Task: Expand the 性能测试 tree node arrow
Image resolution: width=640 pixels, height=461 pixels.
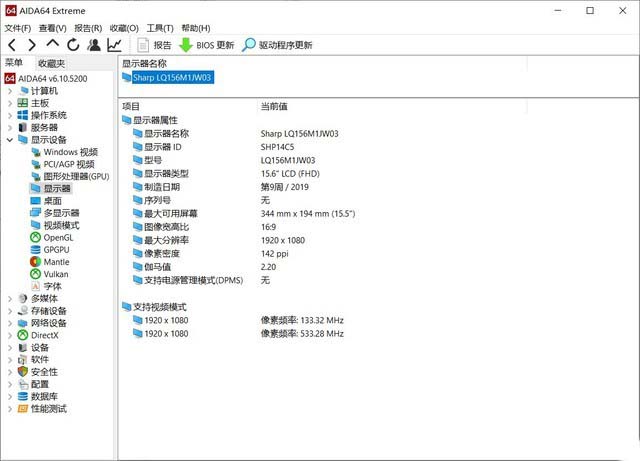Action: [10, 409]
